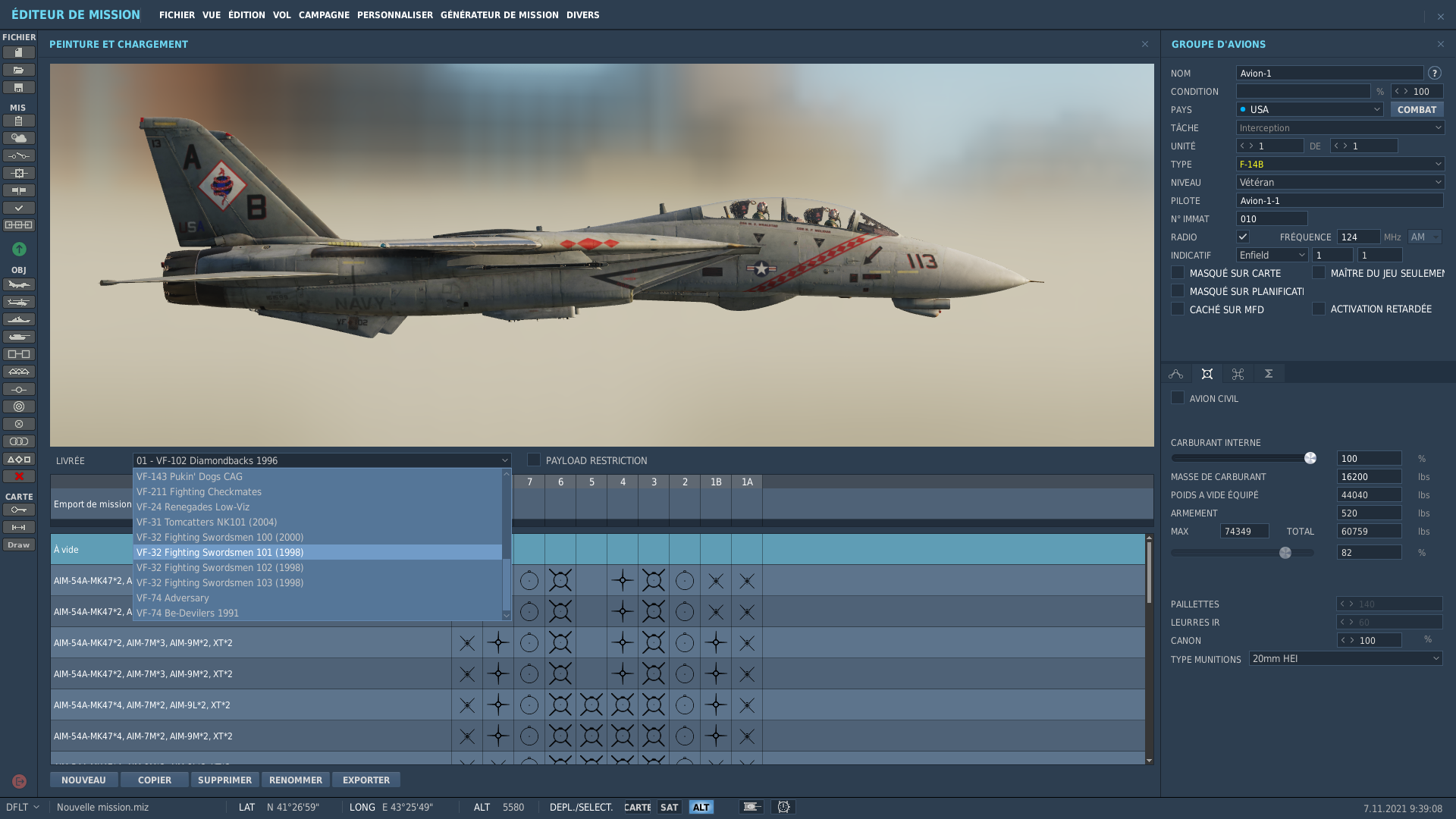Check Masqué sur carte
The width and height of the screenshot is (1456, 819).
(x=1178, y=272)
